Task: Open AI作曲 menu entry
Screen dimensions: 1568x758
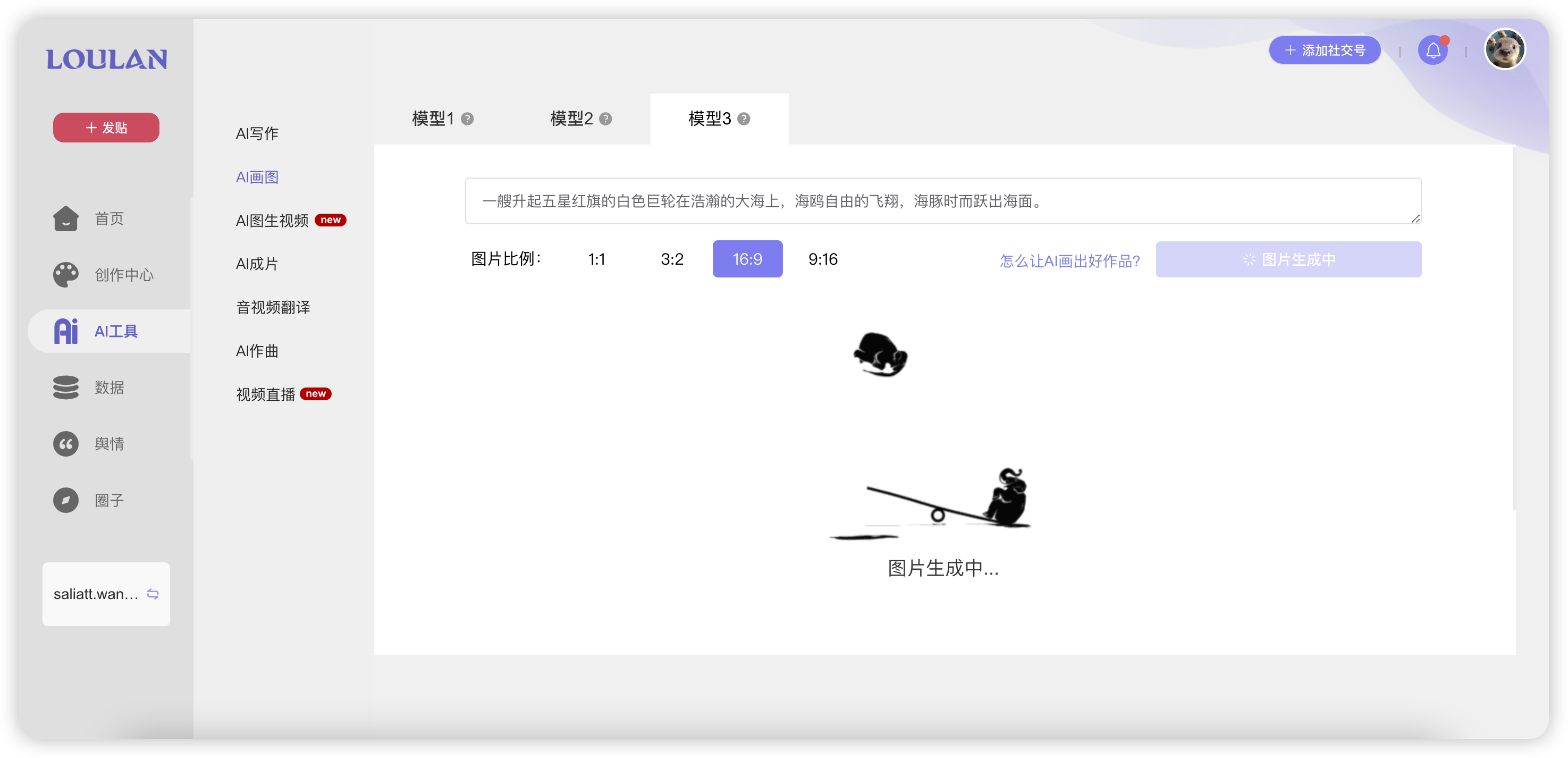Action: pos(257,351)
